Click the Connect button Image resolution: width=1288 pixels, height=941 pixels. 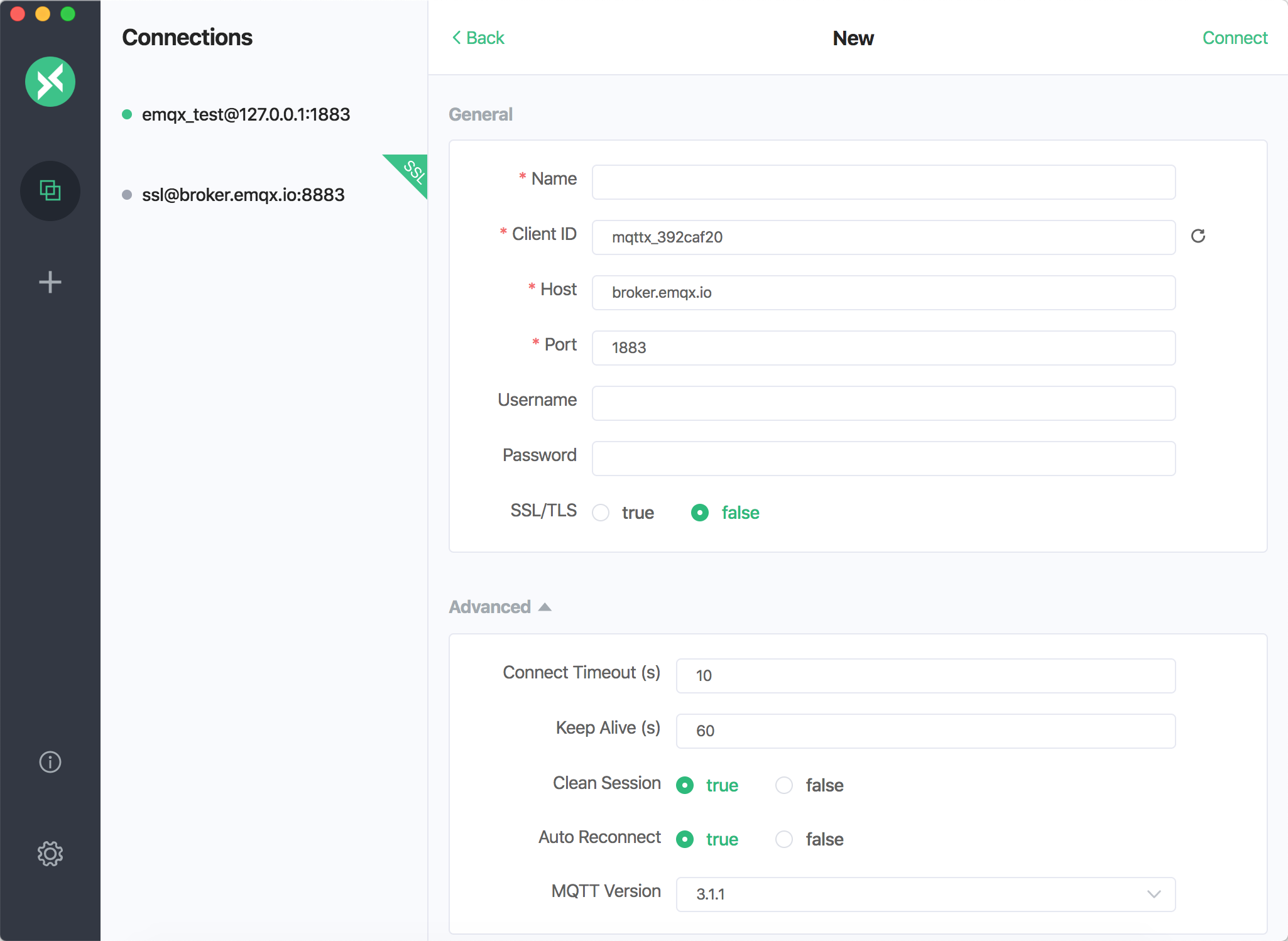point(1234,38)
